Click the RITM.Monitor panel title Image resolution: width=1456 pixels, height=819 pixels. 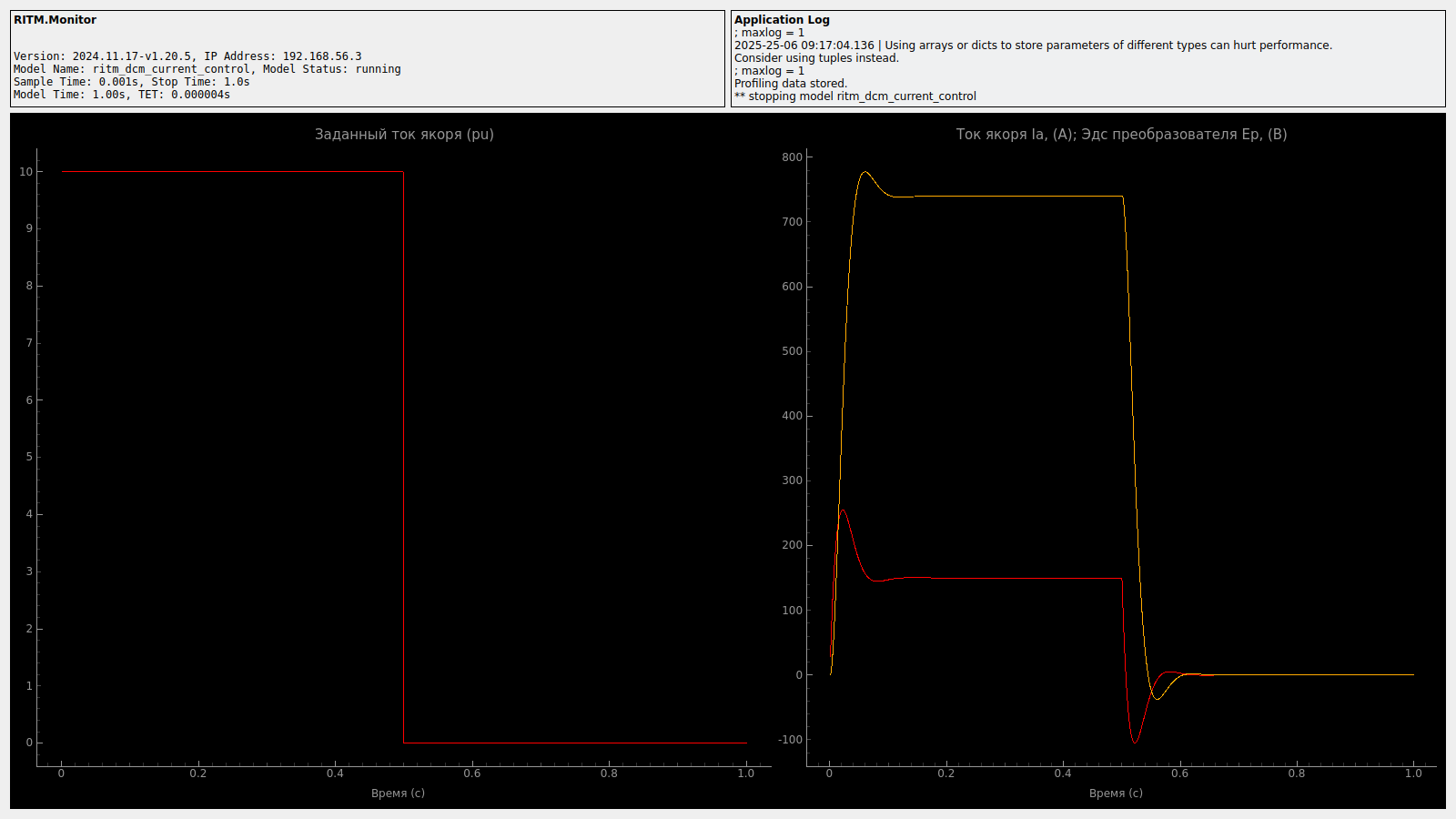tap(55, 20)
